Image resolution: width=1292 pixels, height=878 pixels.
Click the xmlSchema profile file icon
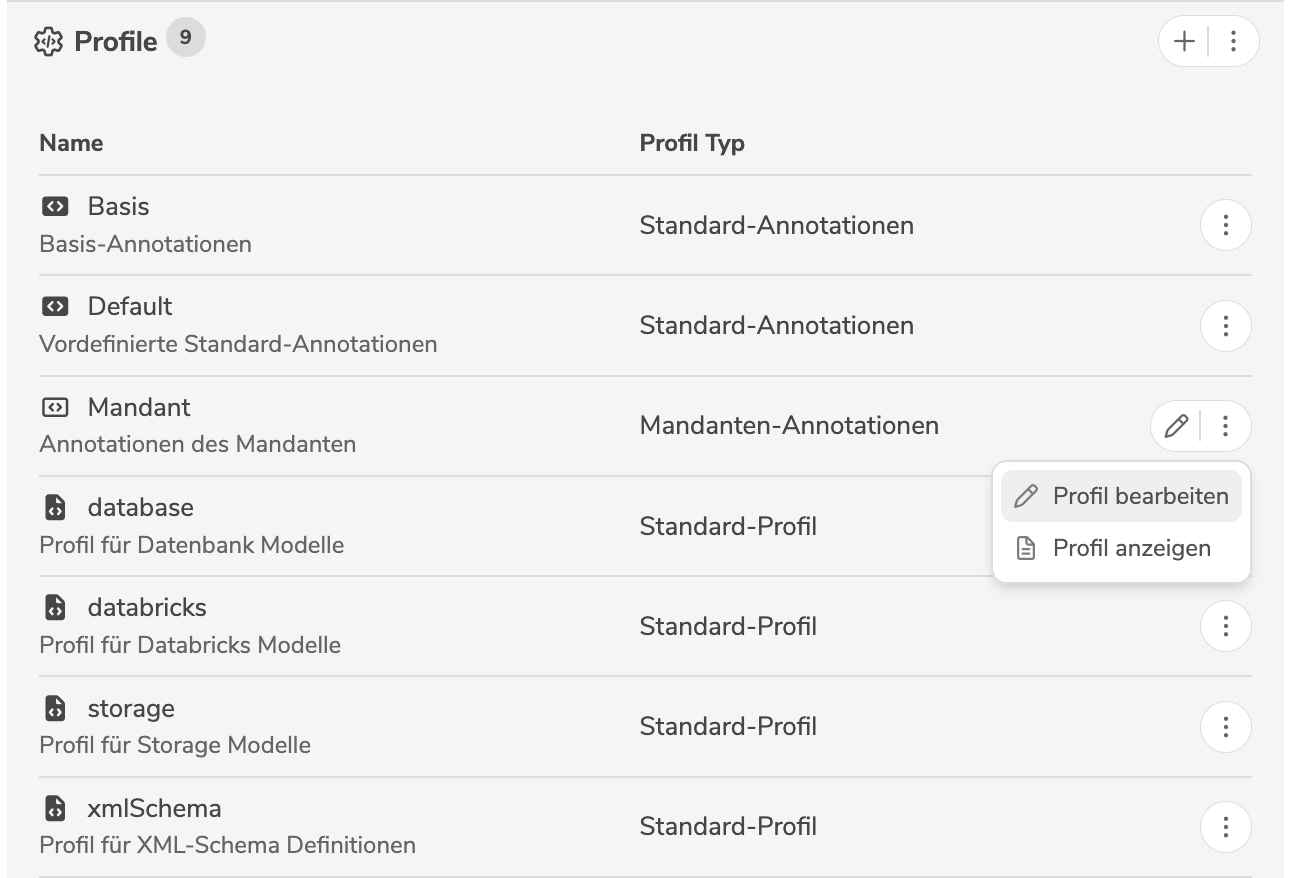click(55, 809)
